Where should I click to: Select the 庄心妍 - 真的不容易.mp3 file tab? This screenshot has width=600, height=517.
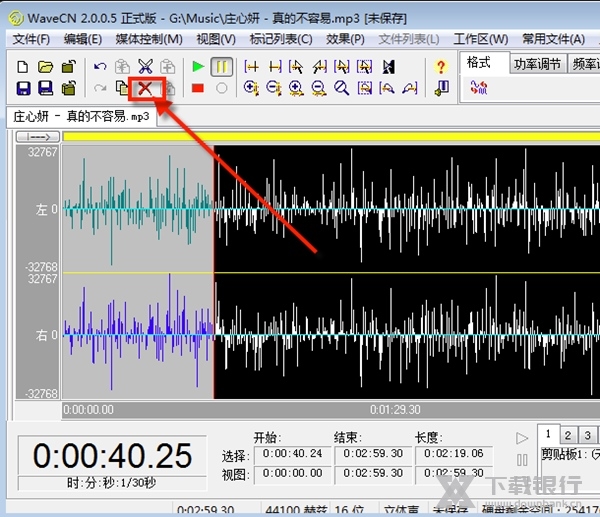coord(81,115)
